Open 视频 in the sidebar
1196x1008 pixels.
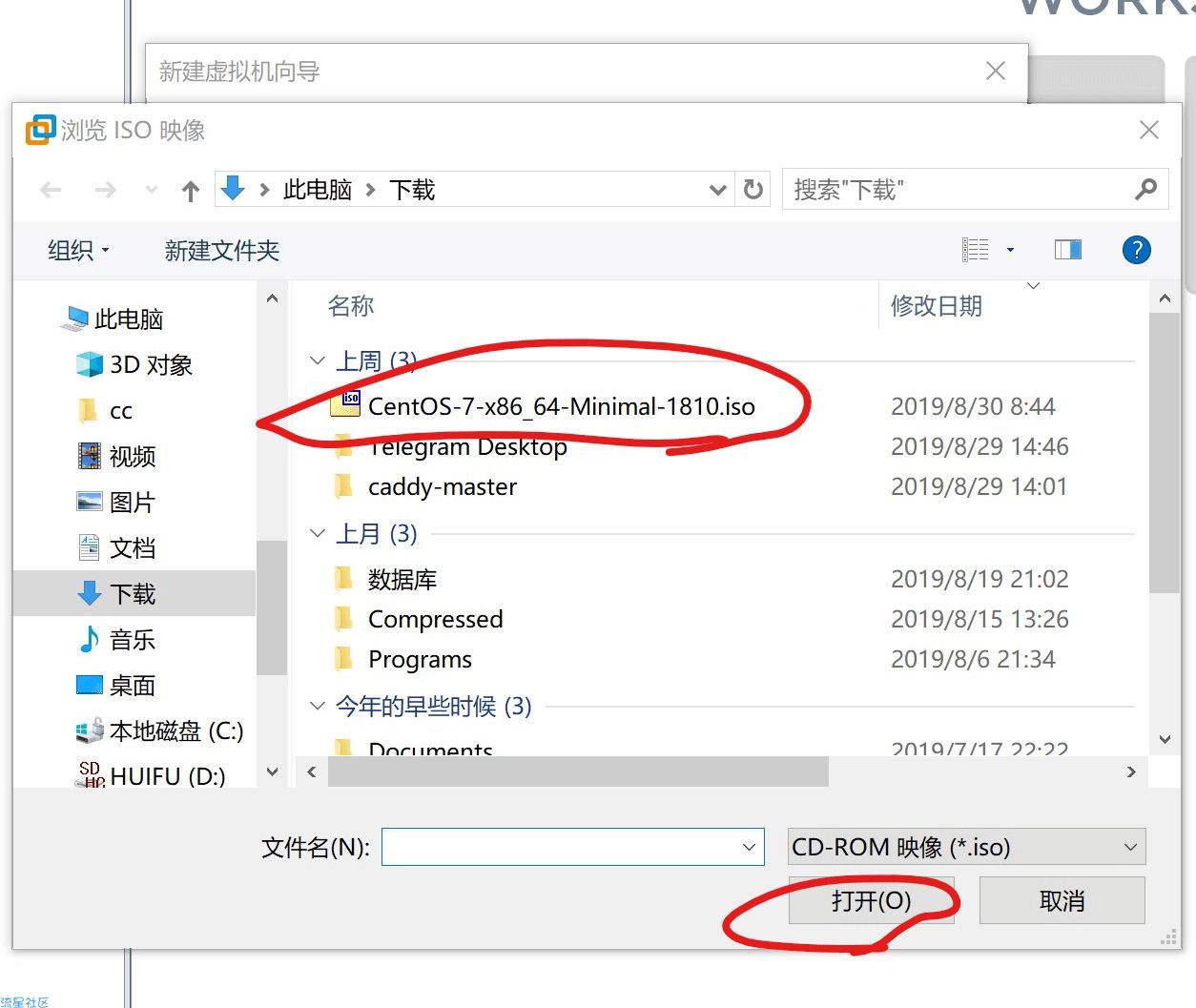point(116,456)
